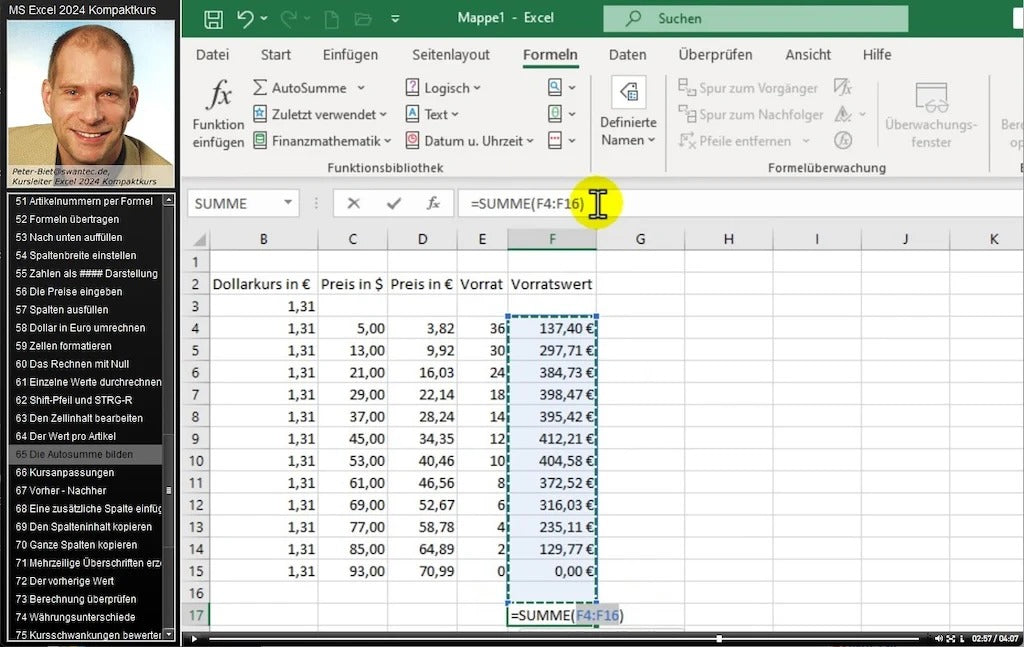Screen dimensions: 1024x647
Task: Click the fx icon beside formula bar
Action: click(433, 203)
